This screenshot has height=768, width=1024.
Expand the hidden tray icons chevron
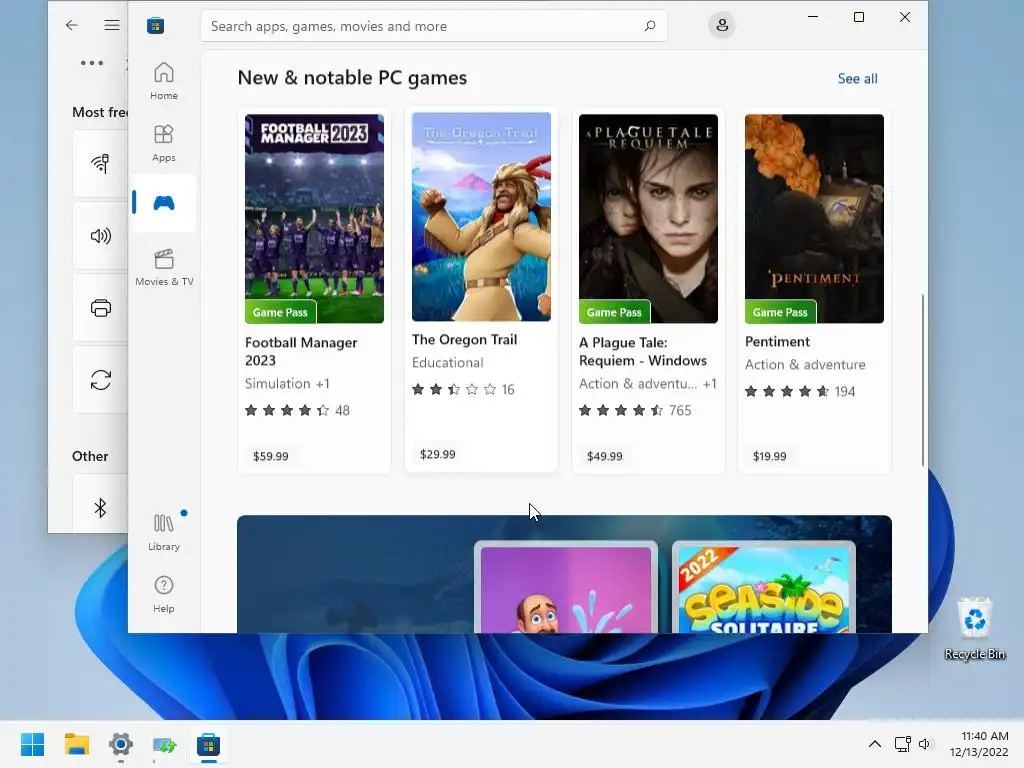pyautogui.click(x=874, y=744)
